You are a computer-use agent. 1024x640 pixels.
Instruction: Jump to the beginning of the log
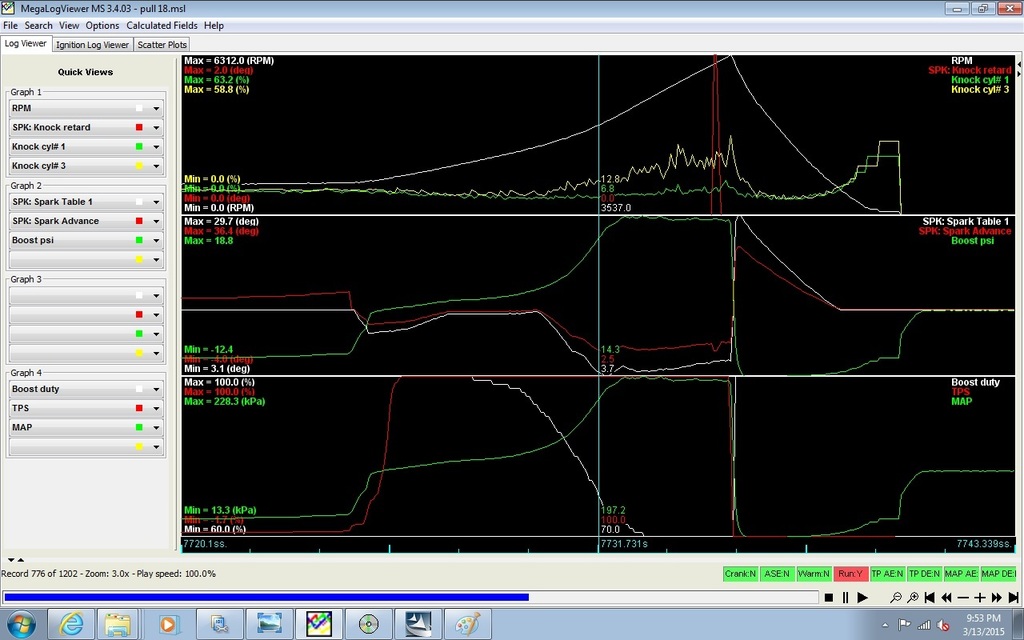(x=929, y=598)
